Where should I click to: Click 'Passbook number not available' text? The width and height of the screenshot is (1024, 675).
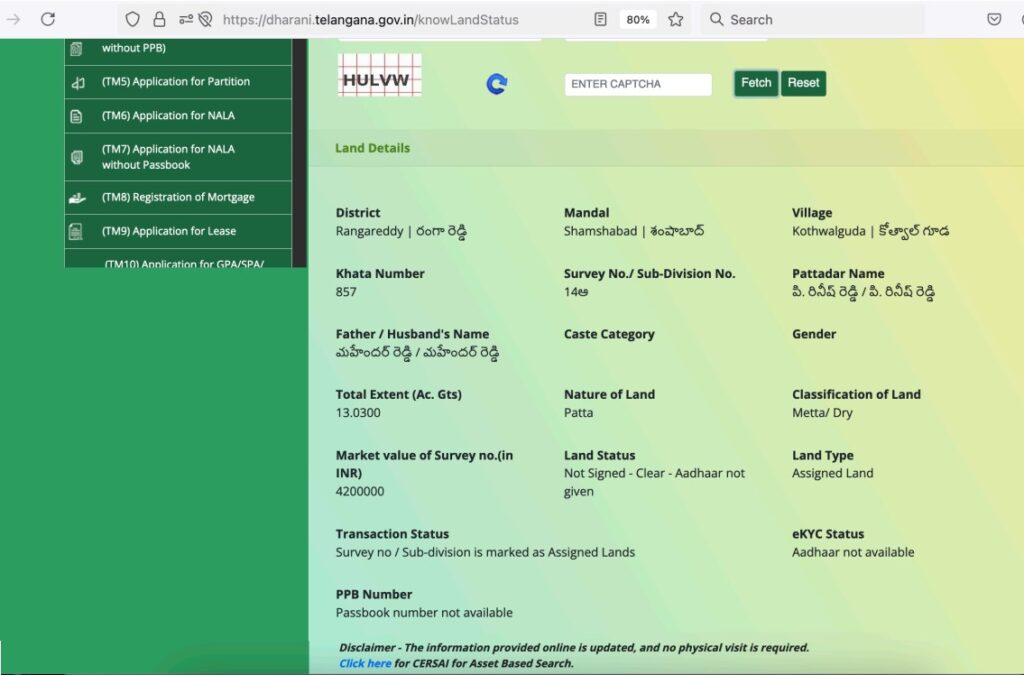[x=424, y=613]
